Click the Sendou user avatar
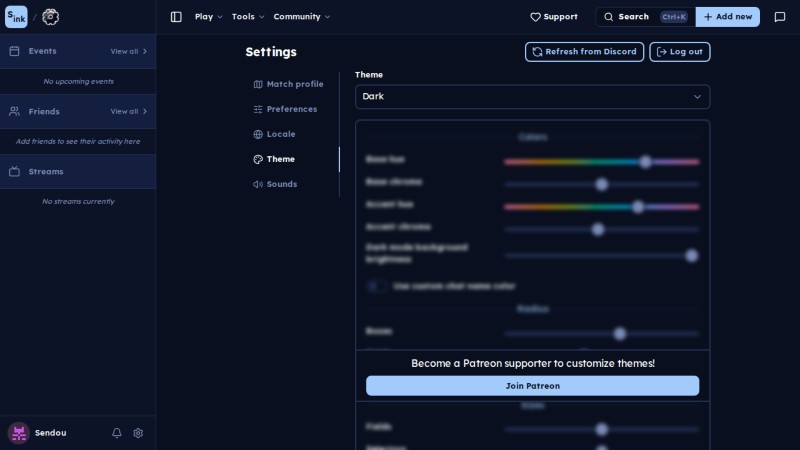 coord(19,433)
